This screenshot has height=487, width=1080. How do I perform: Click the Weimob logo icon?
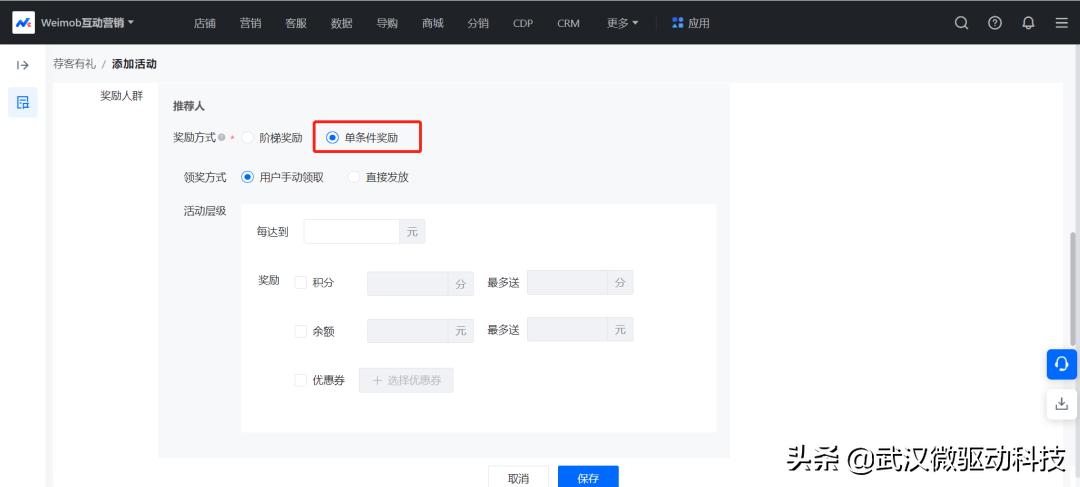click(23, 23)
